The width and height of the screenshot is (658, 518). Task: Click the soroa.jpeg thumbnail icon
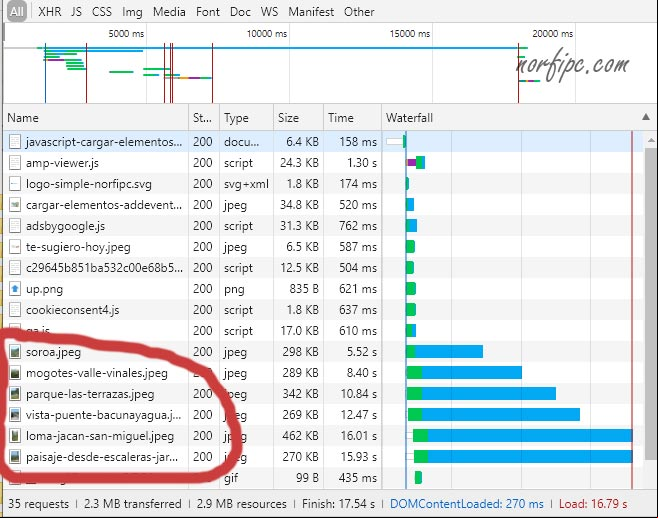(15, 352)
